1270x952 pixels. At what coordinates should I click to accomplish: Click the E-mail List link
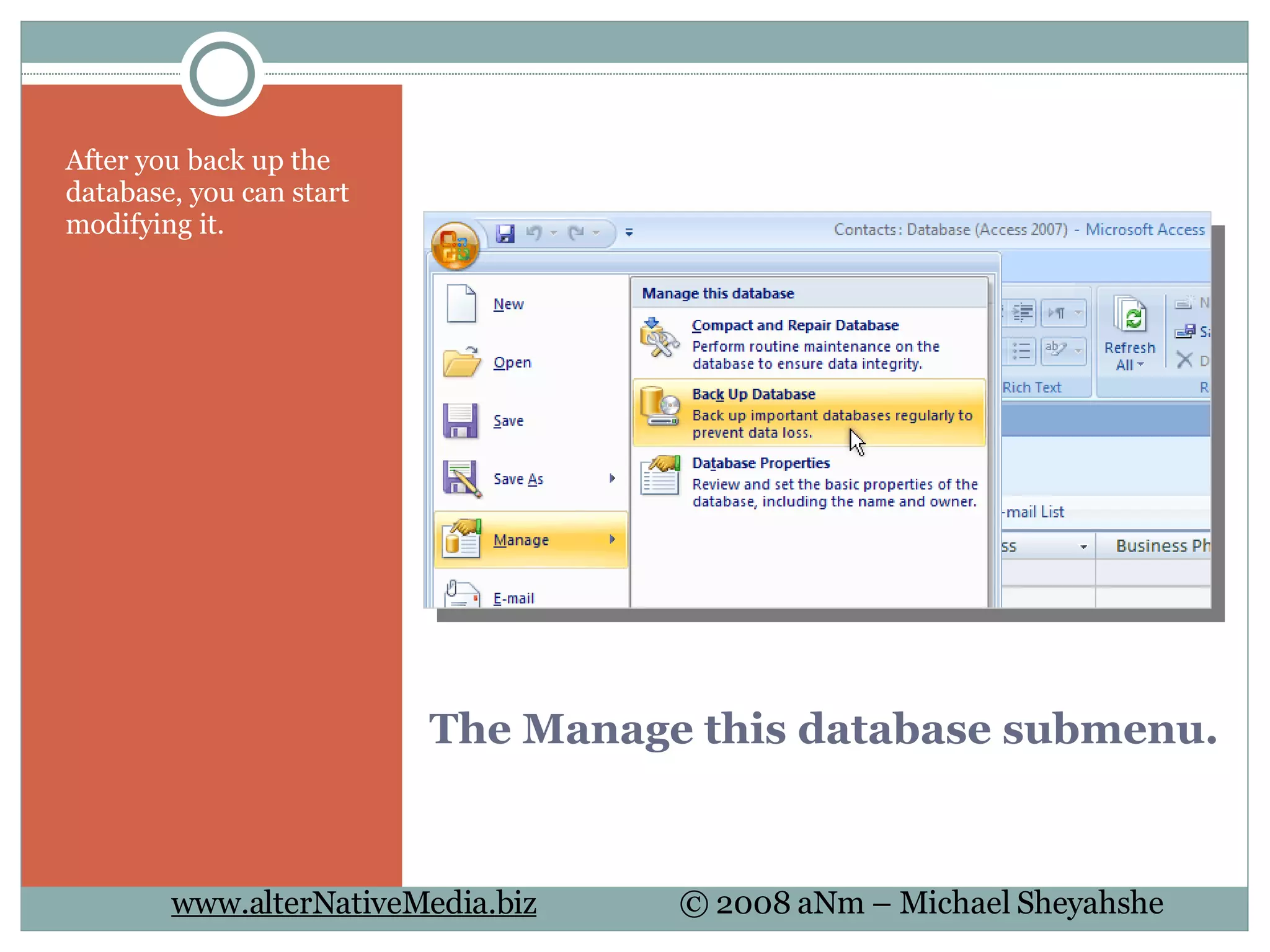[1034, 512]
